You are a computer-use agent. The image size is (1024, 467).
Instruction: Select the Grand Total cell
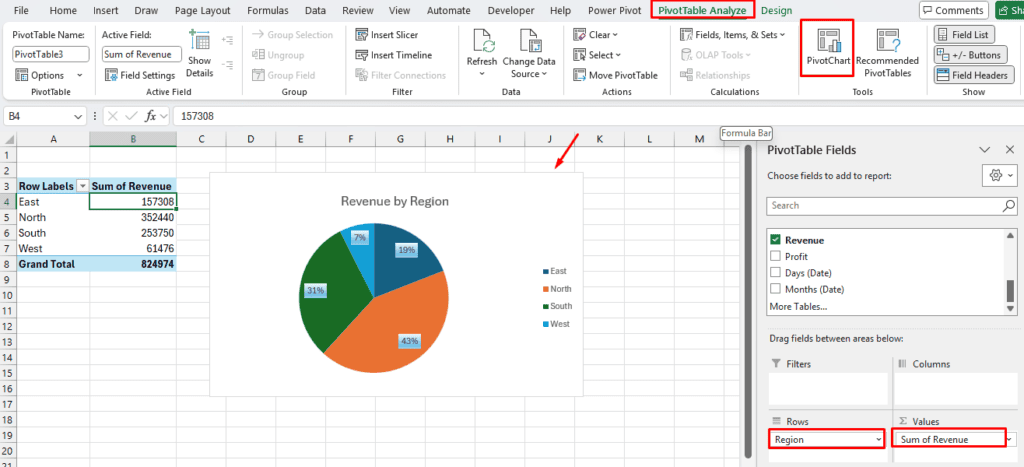pos(54,264)
